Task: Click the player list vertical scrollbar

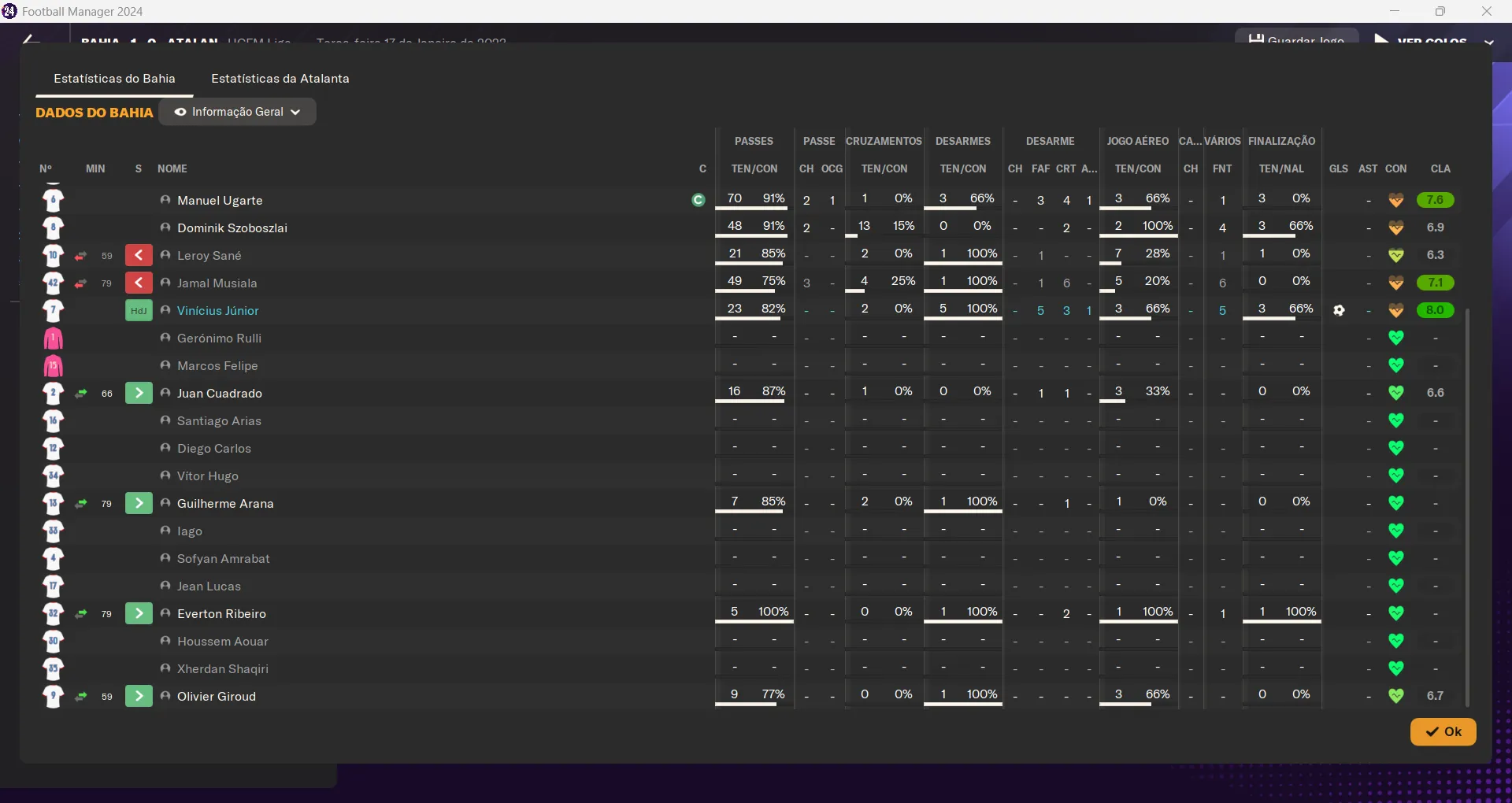Action: 1467,508
